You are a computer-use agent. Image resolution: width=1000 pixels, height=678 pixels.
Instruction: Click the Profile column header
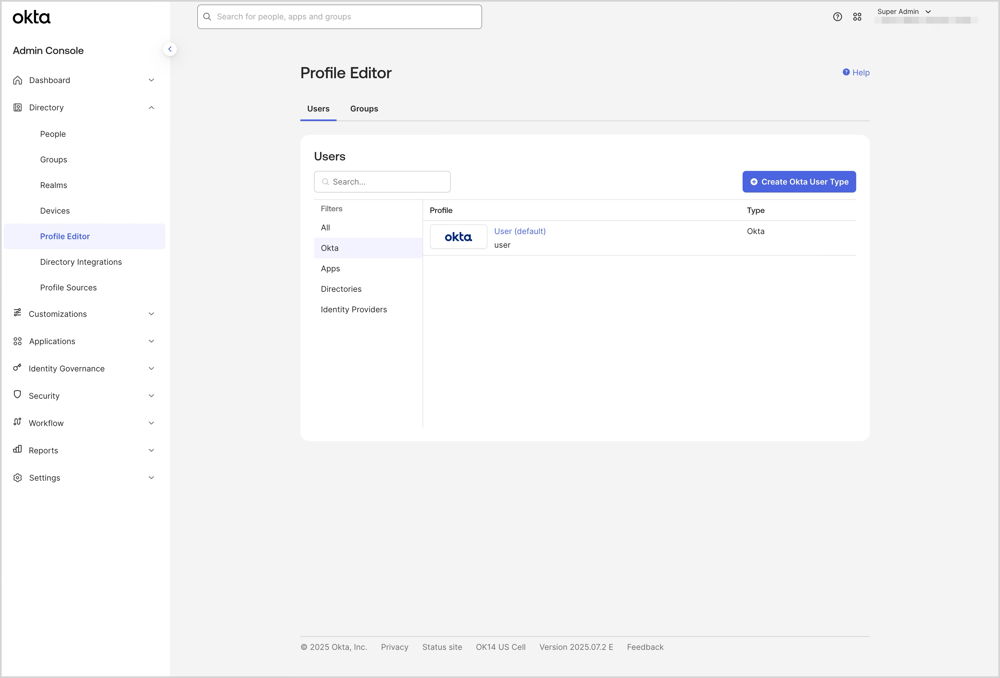click(x=441, y=210)
